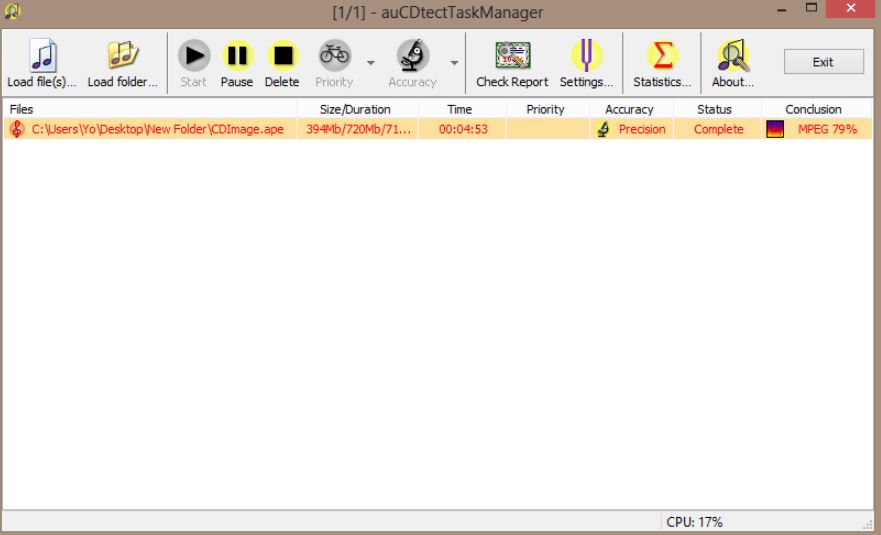Click the Accuracy microscope icon
The width and height of the screenshot is (881, 535).
(x=413, y=55)
